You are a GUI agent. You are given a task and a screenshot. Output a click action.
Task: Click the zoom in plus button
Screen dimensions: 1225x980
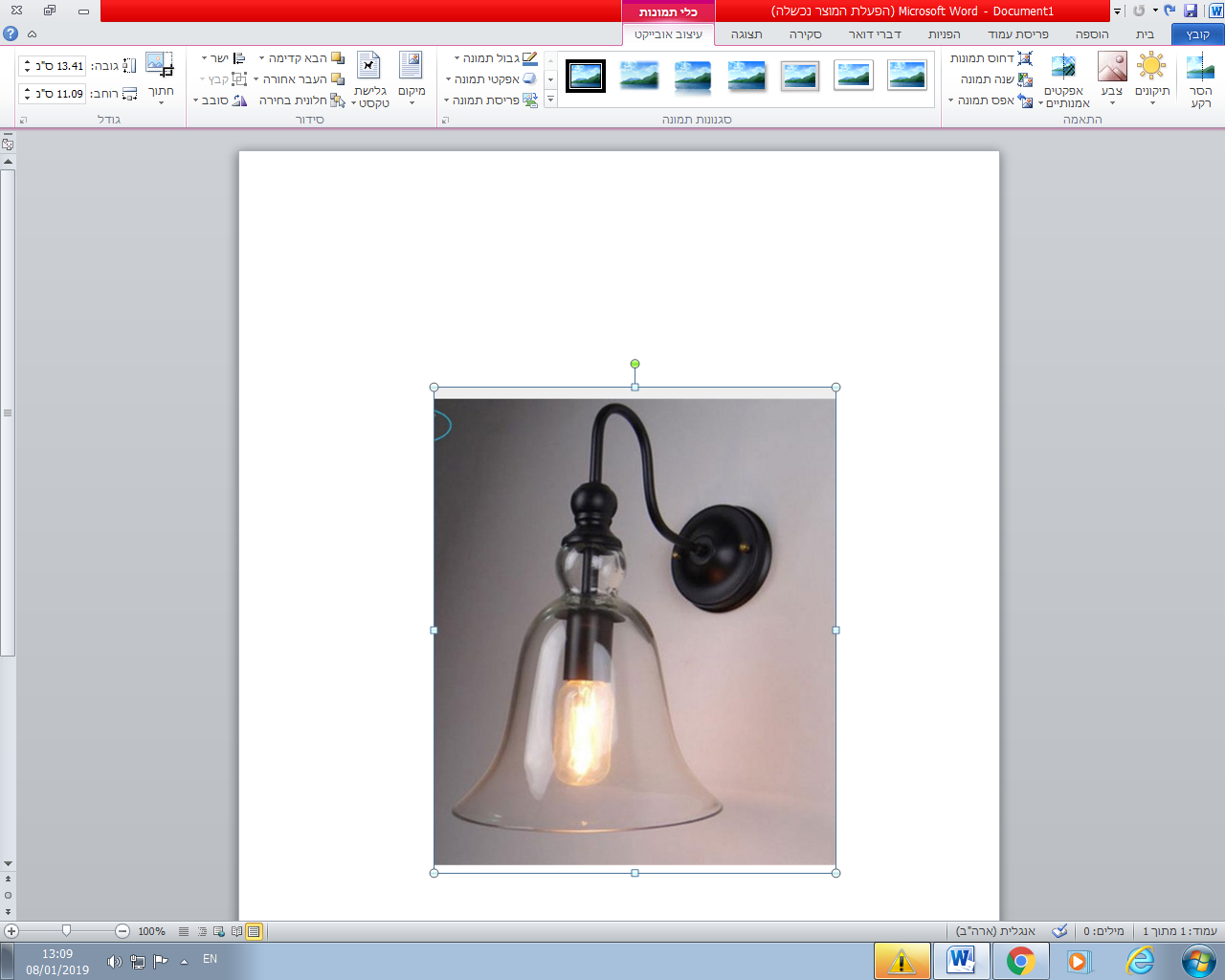[11, 931]
